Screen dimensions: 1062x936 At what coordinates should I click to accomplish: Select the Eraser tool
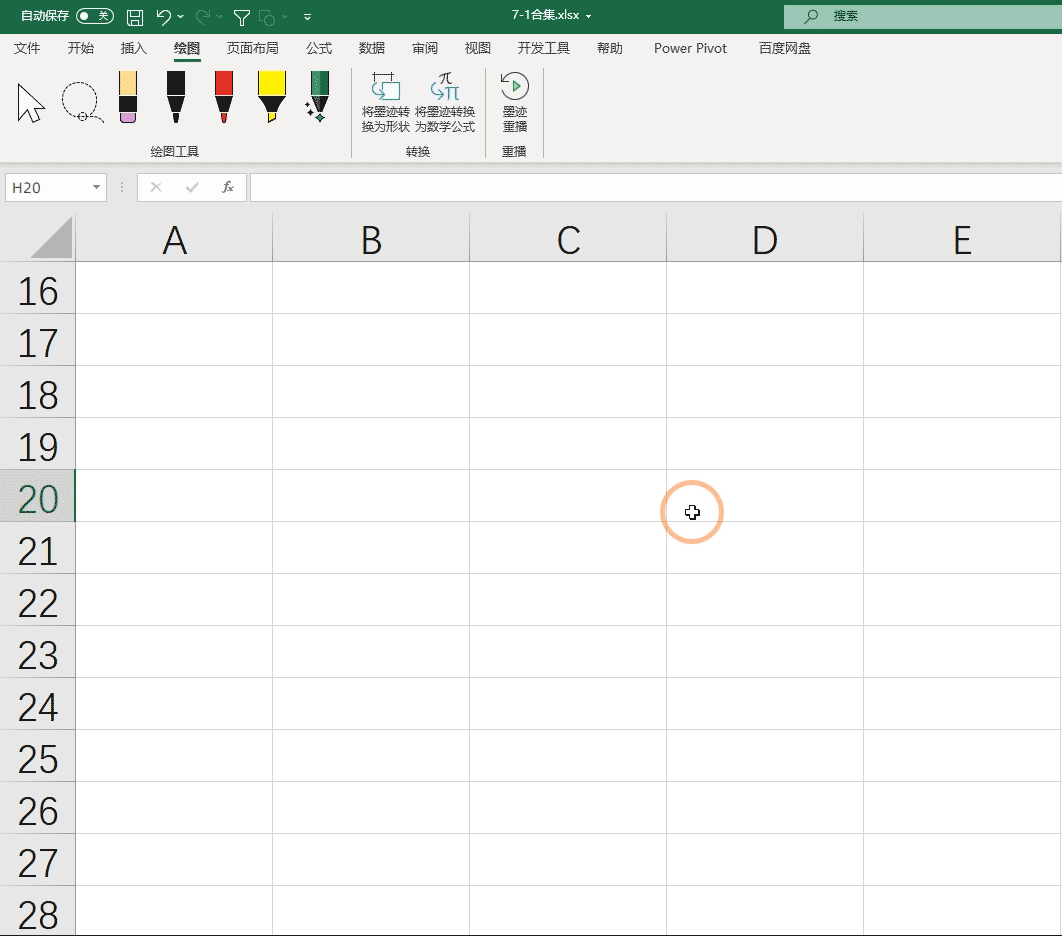pos(128,97)
